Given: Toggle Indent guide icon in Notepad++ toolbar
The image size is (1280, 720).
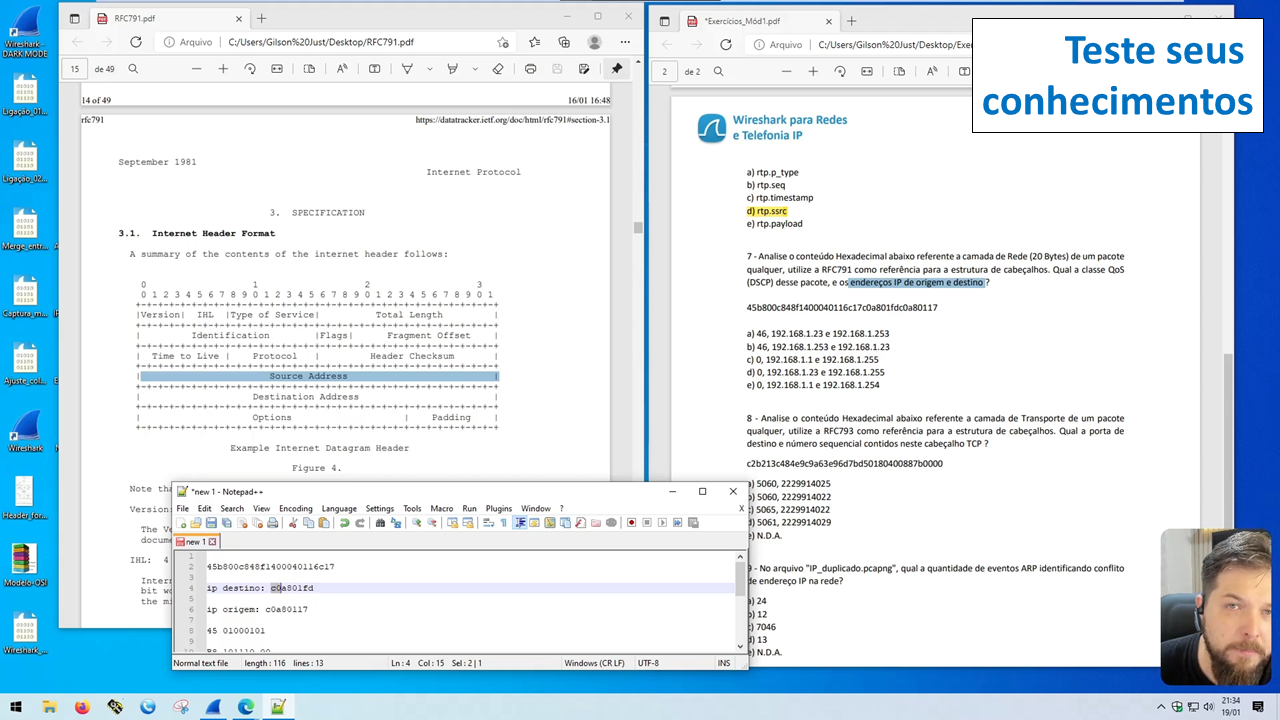Looking at the screenshot, I should pyautogui.click(x=520, y=522).
